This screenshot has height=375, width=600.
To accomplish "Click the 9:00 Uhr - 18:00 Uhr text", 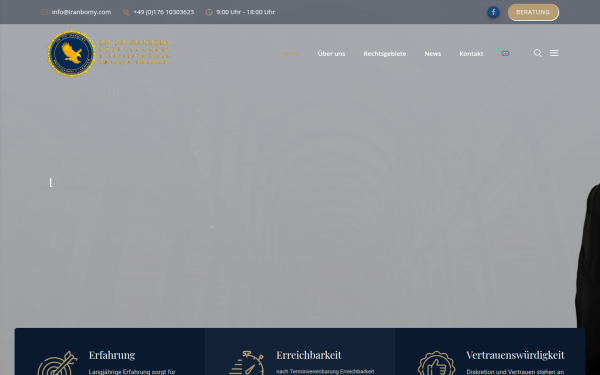I will pos(245,12).
